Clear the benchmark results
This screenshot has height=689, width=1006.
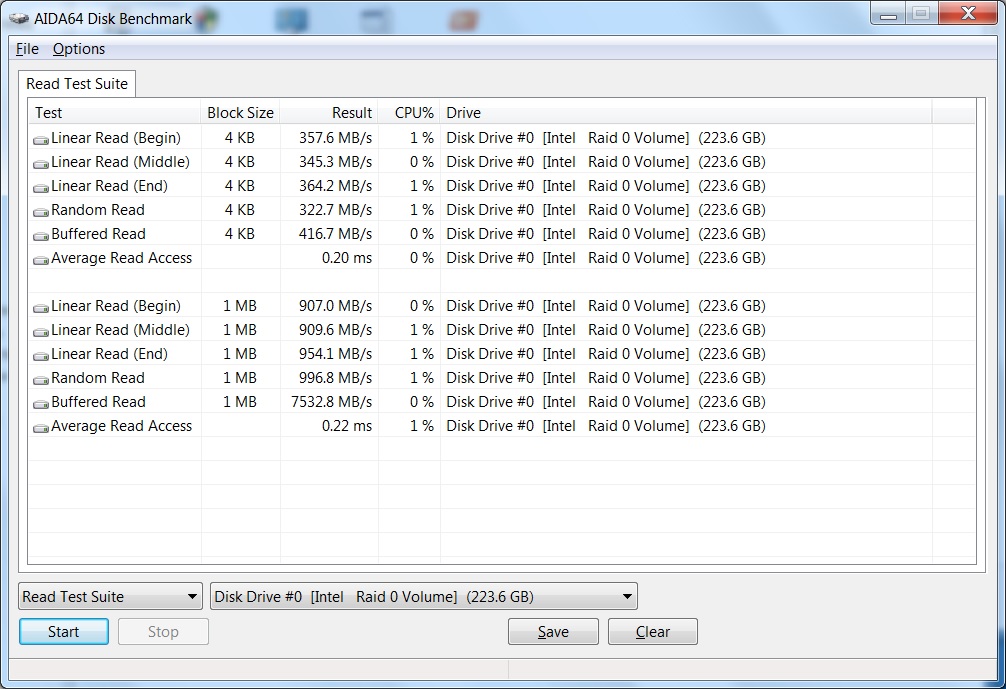click(652, 632)
